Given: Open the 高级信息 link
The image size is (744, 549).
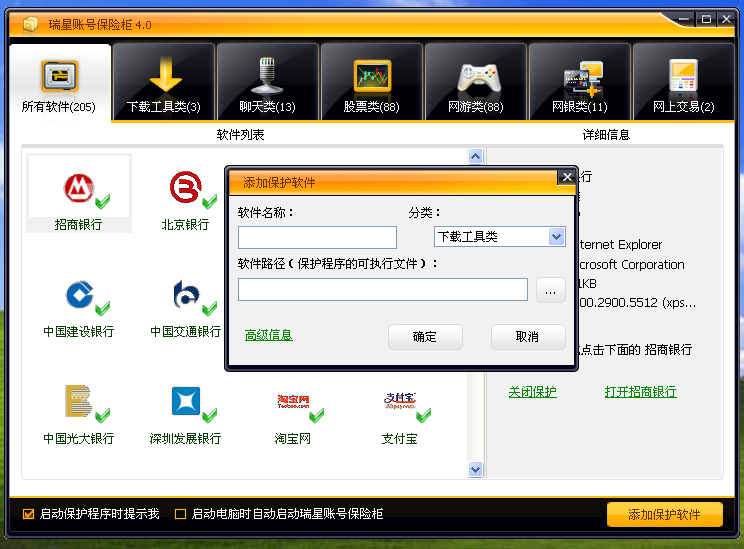Looking at the screenshot, I should [269, 335].
